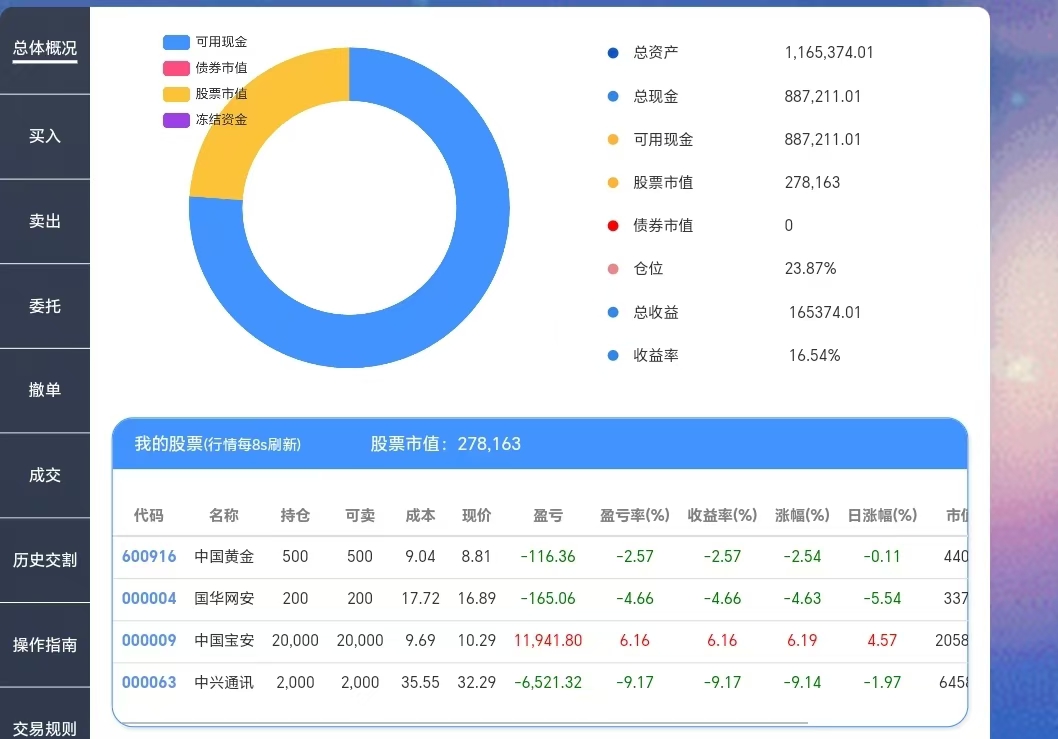Viewport: 1058px width, 739px height.
Task: Select the 撤单 sidebar option
Action: pos(44,390)
